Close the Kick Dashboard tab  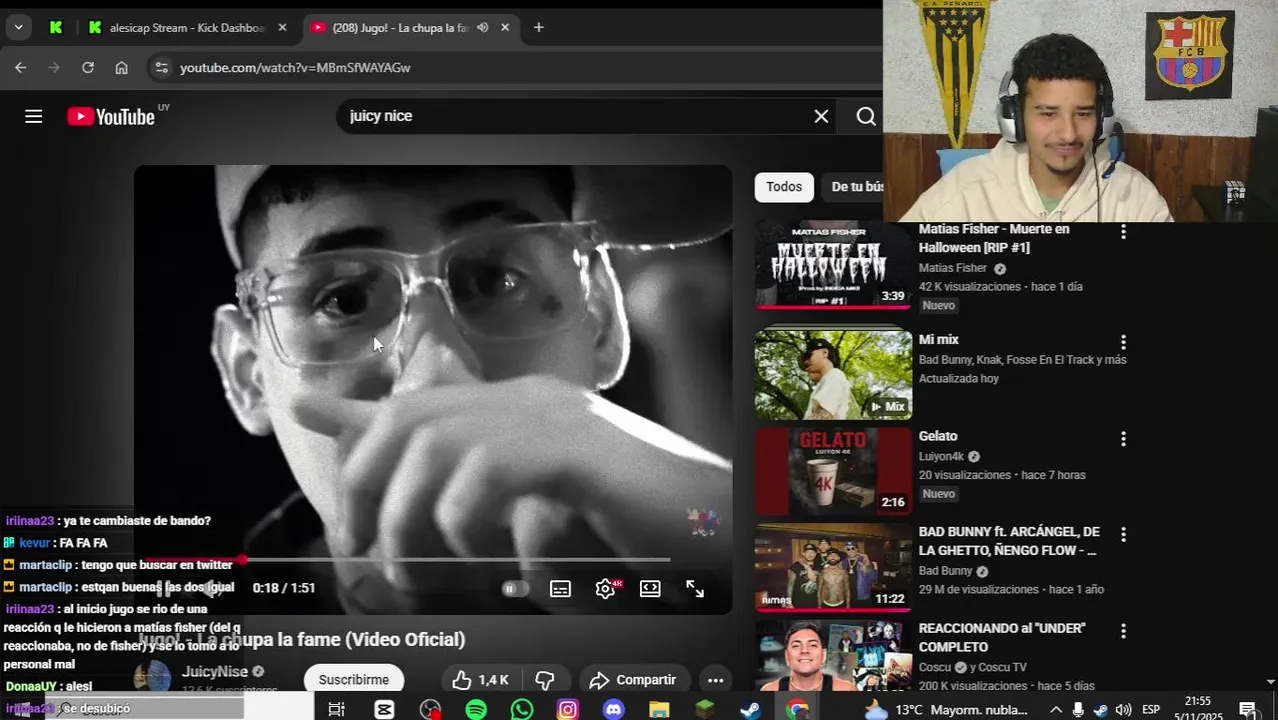pos(282,28)
